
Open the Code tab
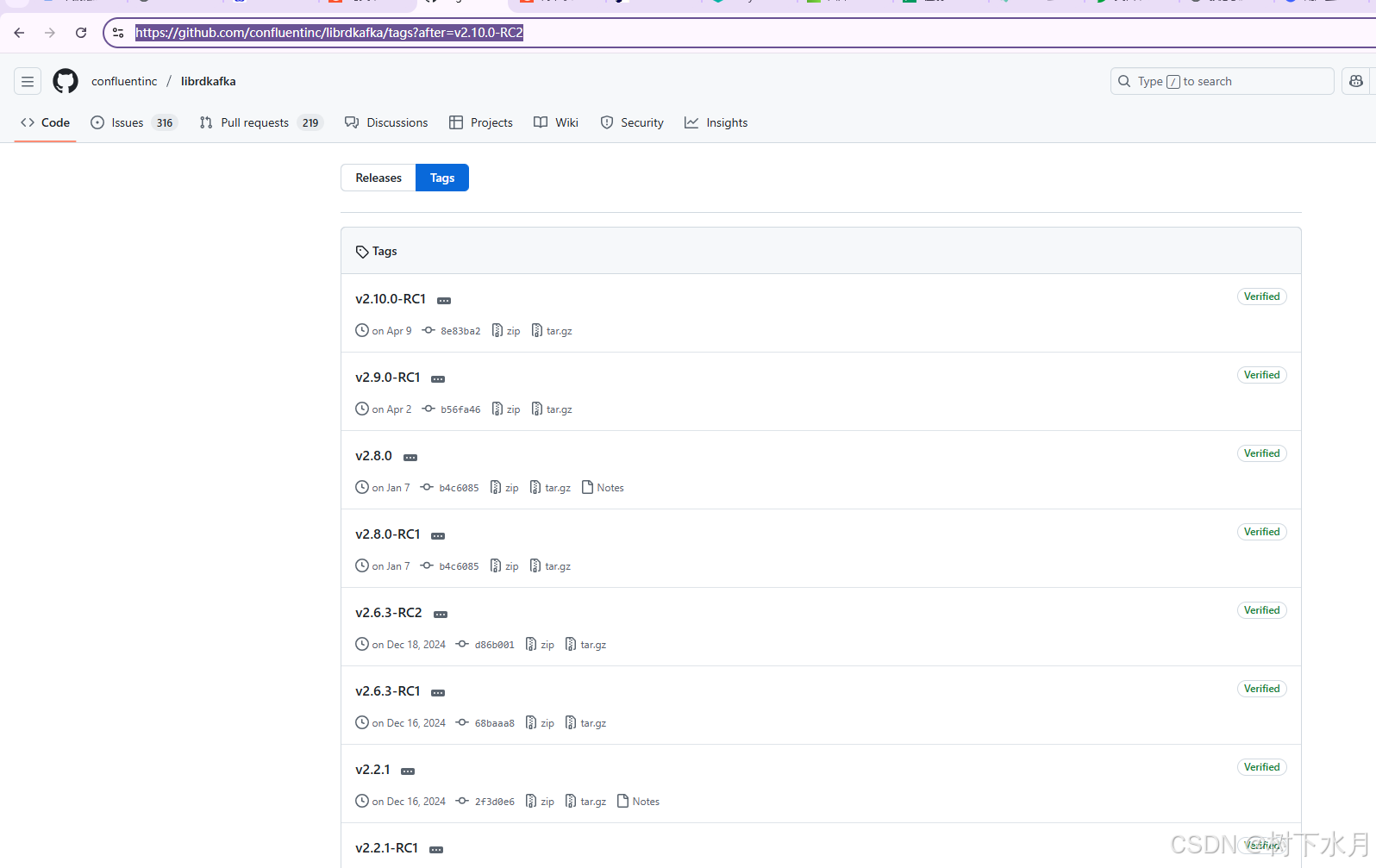pos(45,122)
